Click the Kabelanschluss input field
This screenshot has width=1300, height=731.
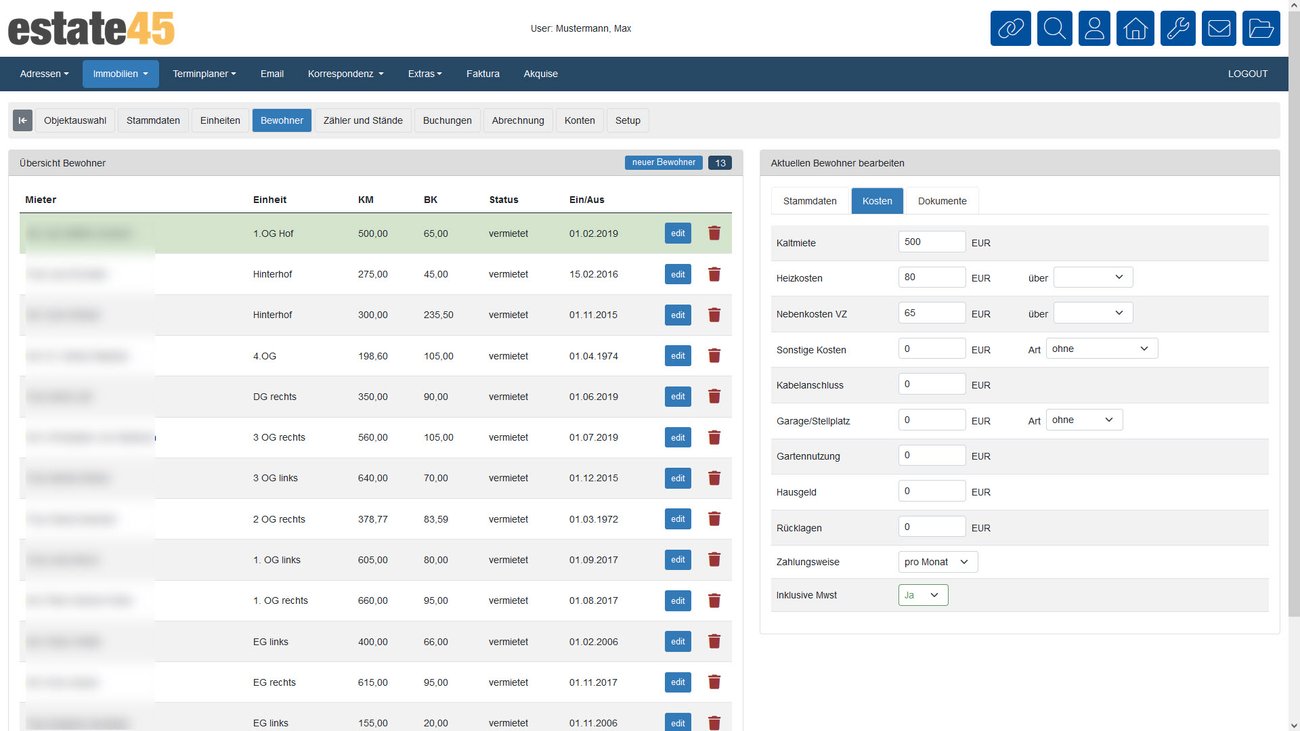[x=932, y=384]
